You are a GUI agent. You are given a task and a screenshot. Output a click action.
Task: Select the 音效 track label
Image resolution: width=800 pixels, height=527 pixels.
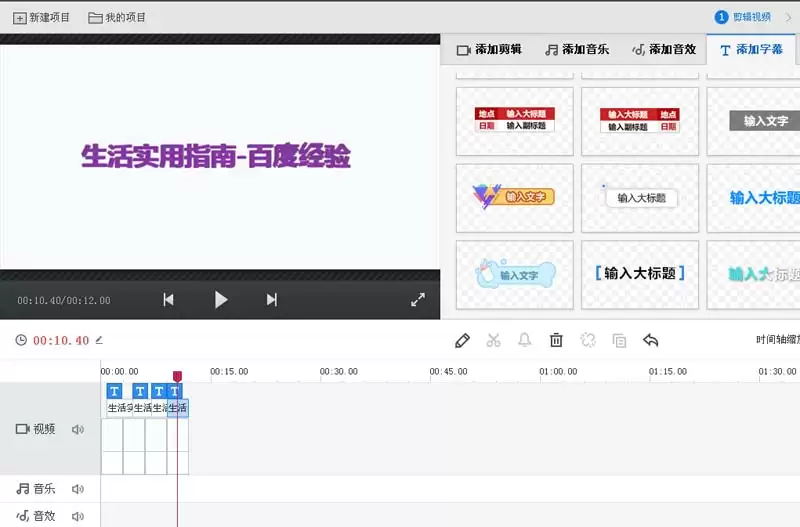[x=36, y=516]
